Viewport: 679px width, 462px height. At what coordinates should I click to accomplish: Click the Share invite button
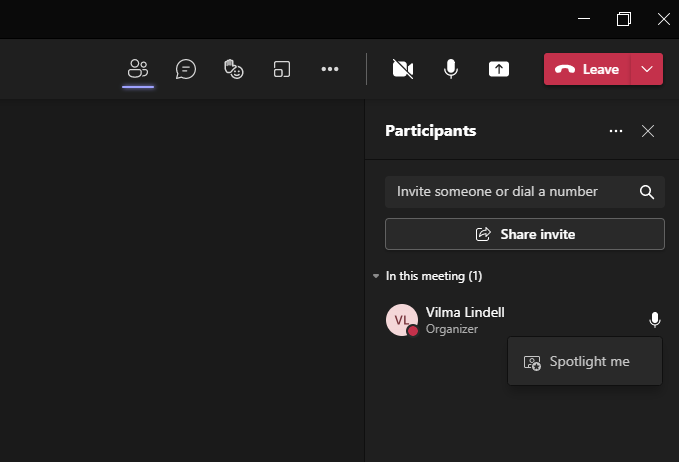(525, 234)
